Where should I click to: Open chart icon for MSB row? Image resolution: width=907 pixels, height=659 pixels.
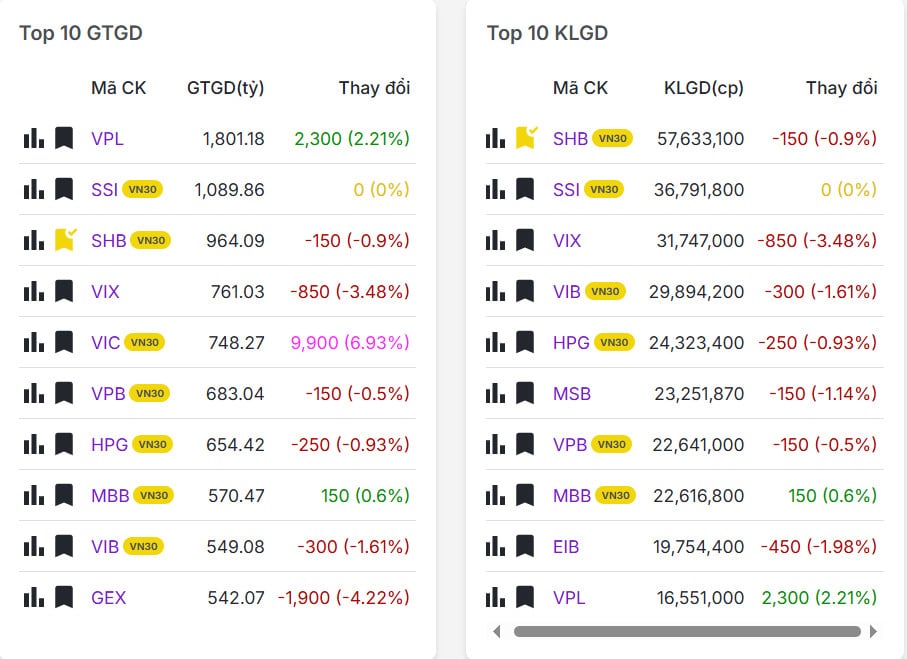click(495, 393)
